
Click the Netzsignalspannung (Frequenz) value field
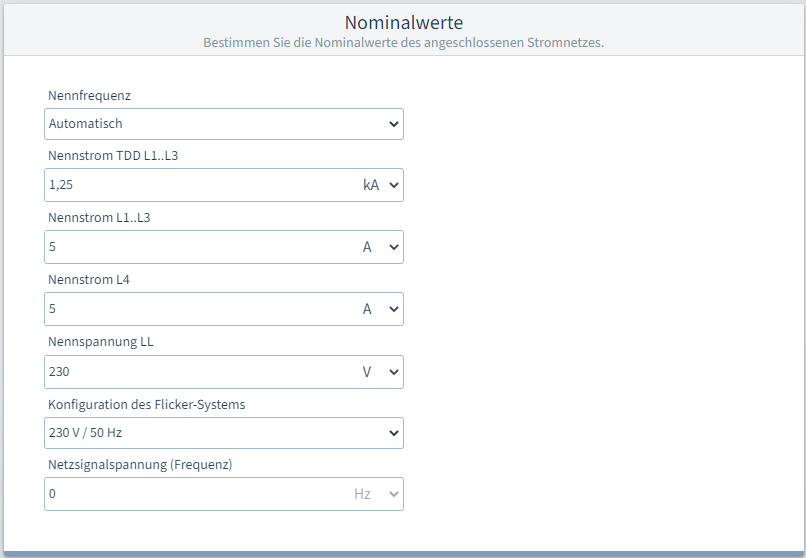click(x=195, y=494)
